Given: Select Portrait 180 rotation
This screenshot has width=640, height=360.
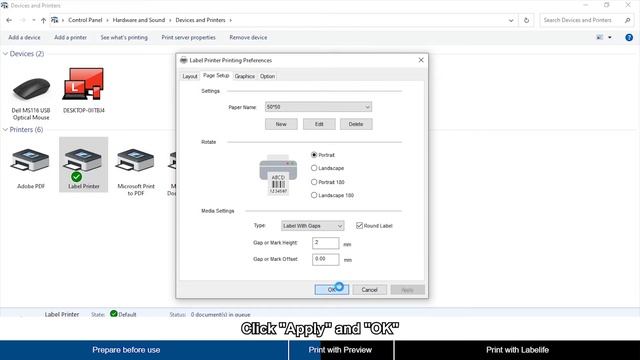Looking at the screenshot, I should pos(314,182).
